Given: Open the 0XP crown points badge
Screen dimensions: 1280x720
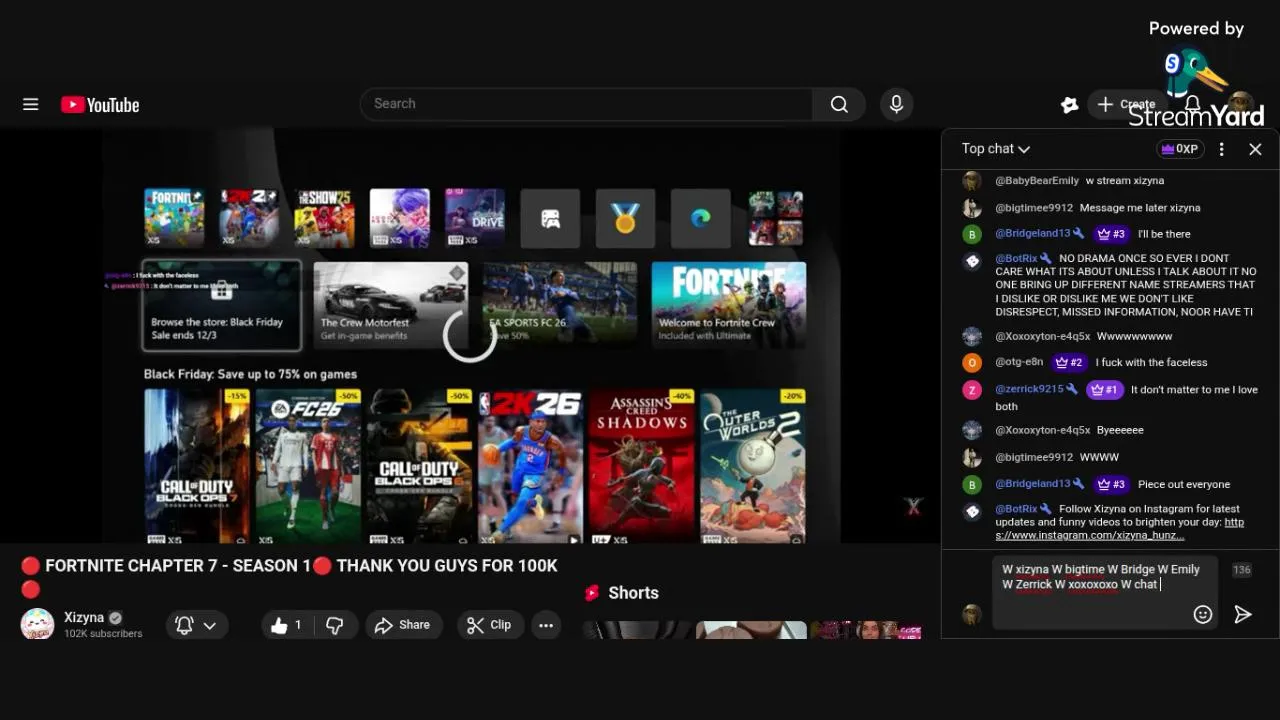Looking at the screenshot, I should 1180,149.
